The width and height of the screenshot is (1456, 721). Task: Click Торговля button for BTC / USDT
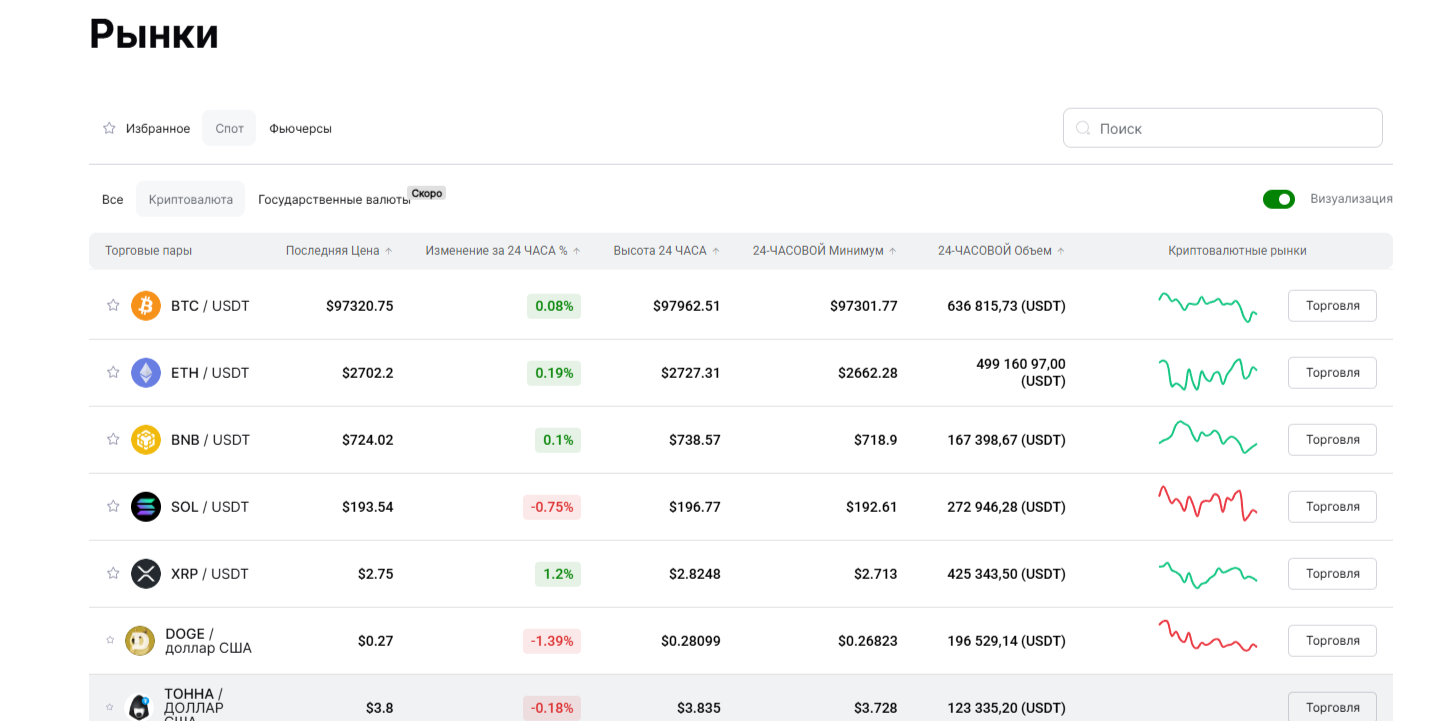tap(1332, 305)
